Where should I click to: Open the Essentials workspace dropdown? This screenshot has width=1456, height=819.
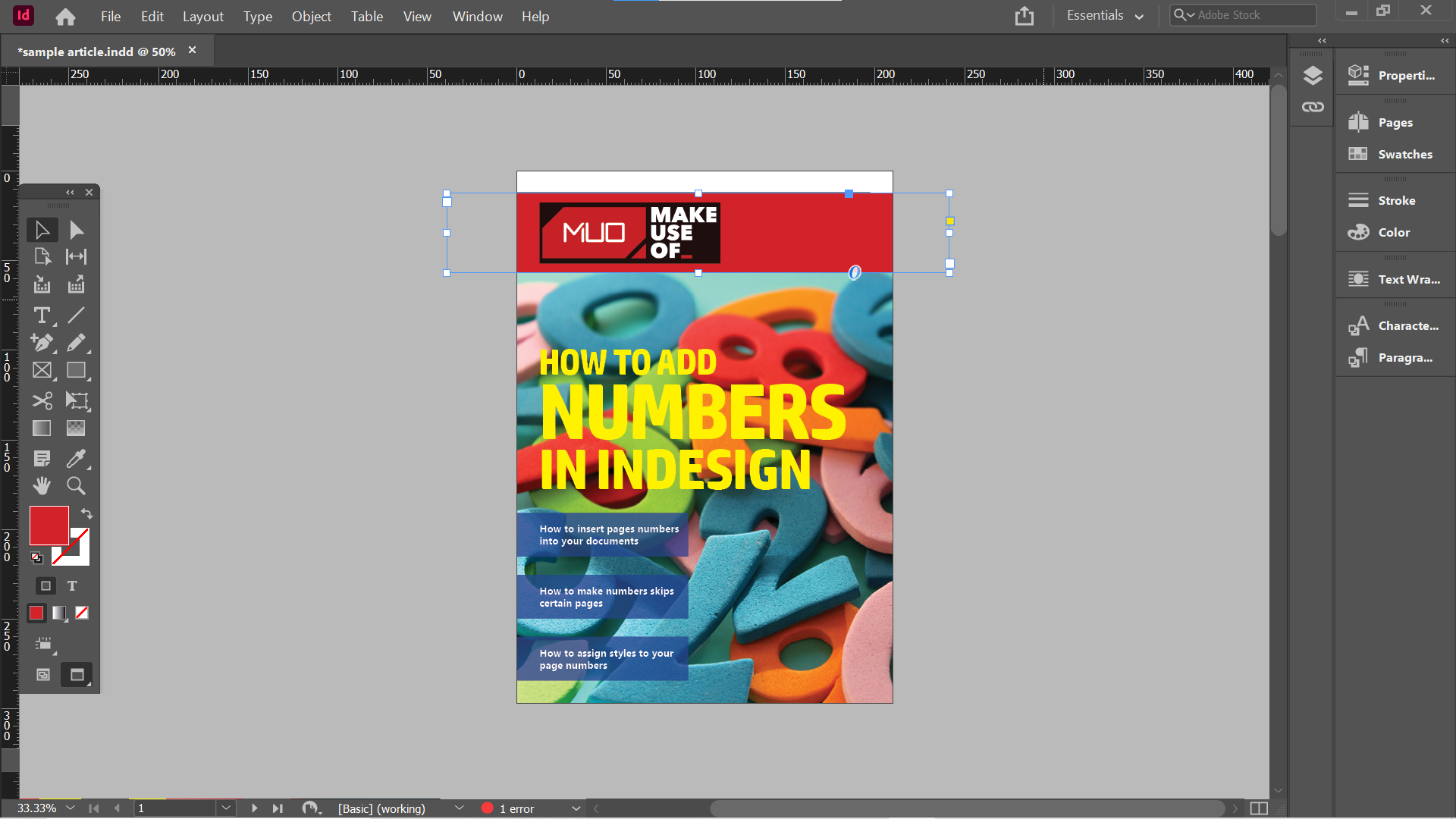[1103, 14]
